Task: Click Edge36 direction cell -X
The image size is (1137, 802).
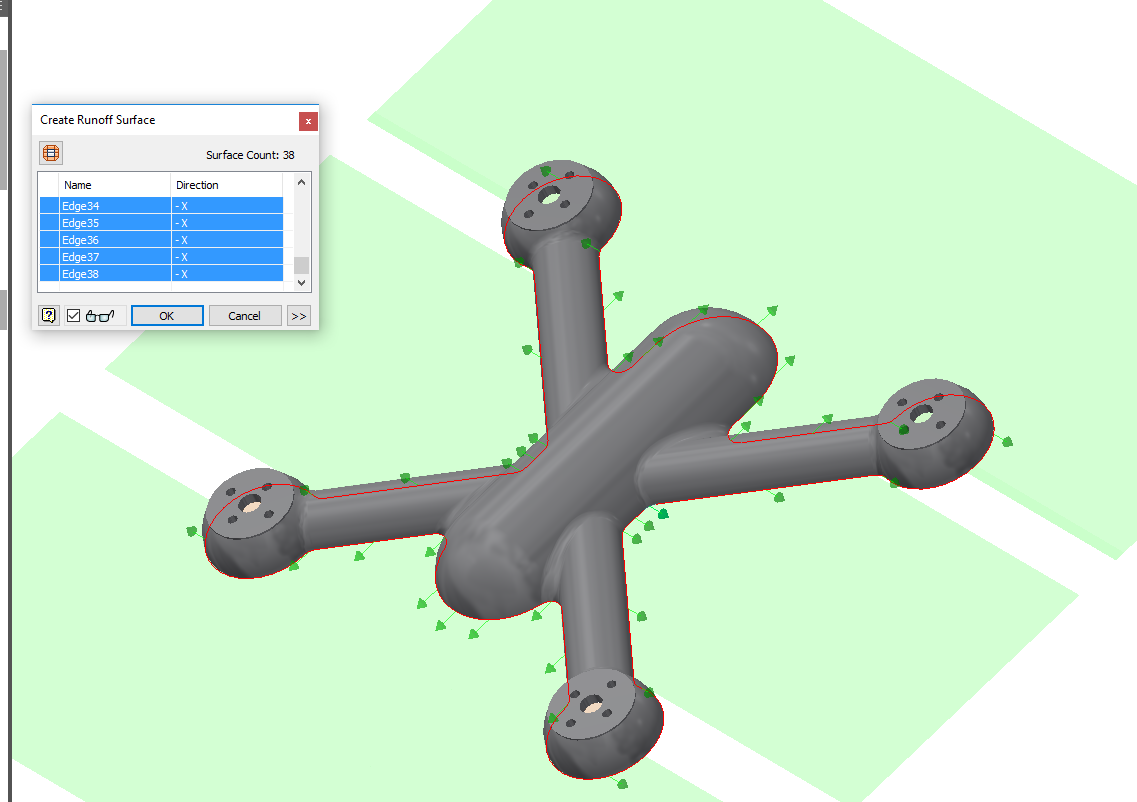Action: point(227,239)
